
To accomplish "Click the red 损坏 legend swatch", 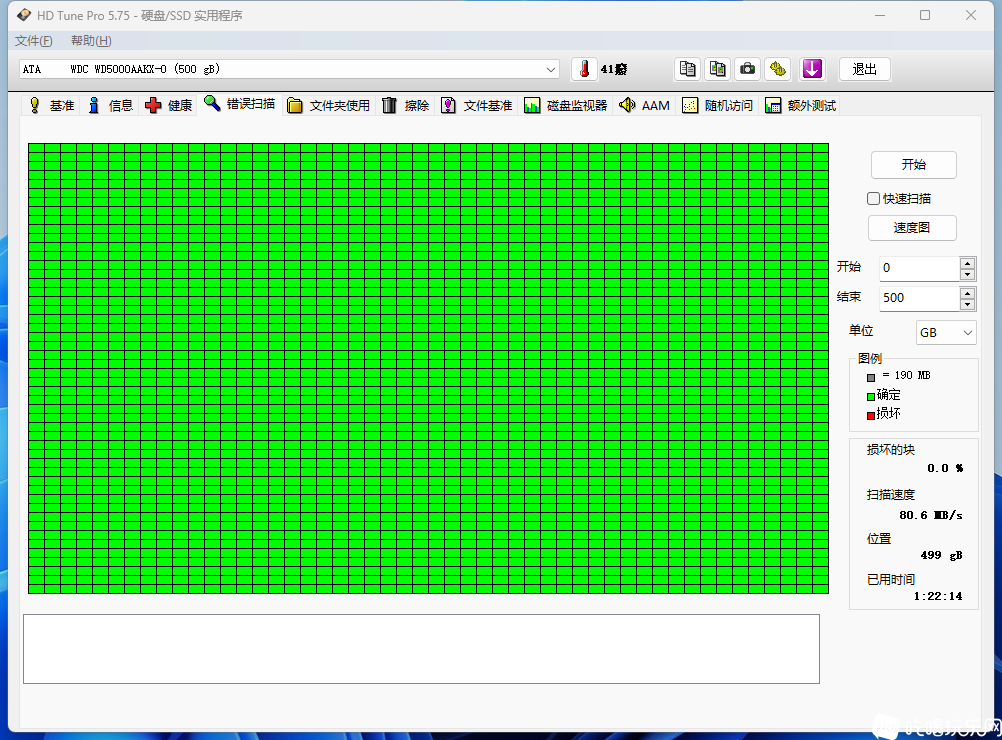I will click(x=870, y=416).
